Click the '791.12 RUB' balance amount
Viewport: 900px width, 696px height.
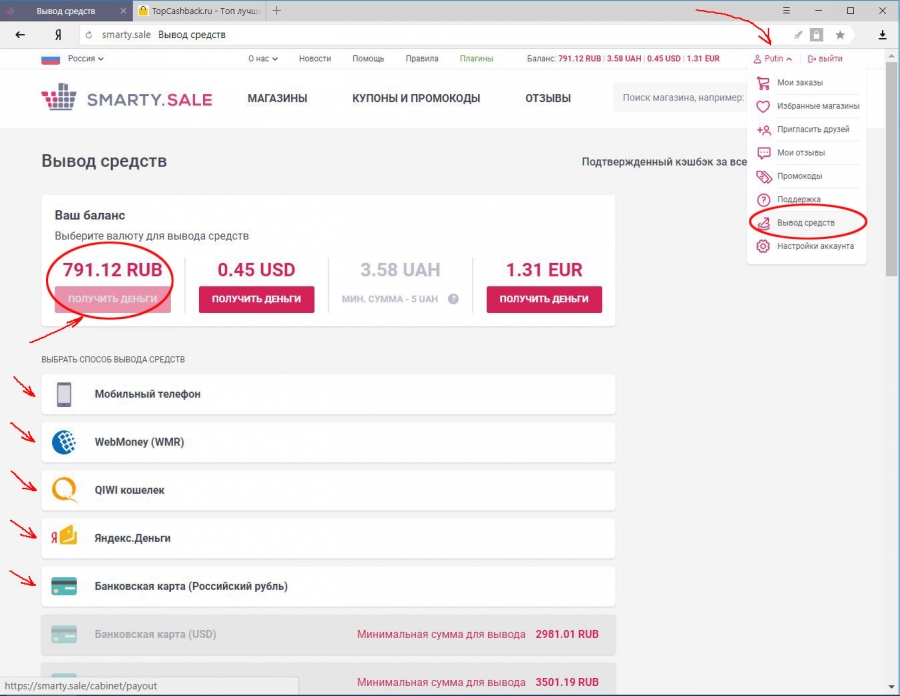[x=112, y=270]
